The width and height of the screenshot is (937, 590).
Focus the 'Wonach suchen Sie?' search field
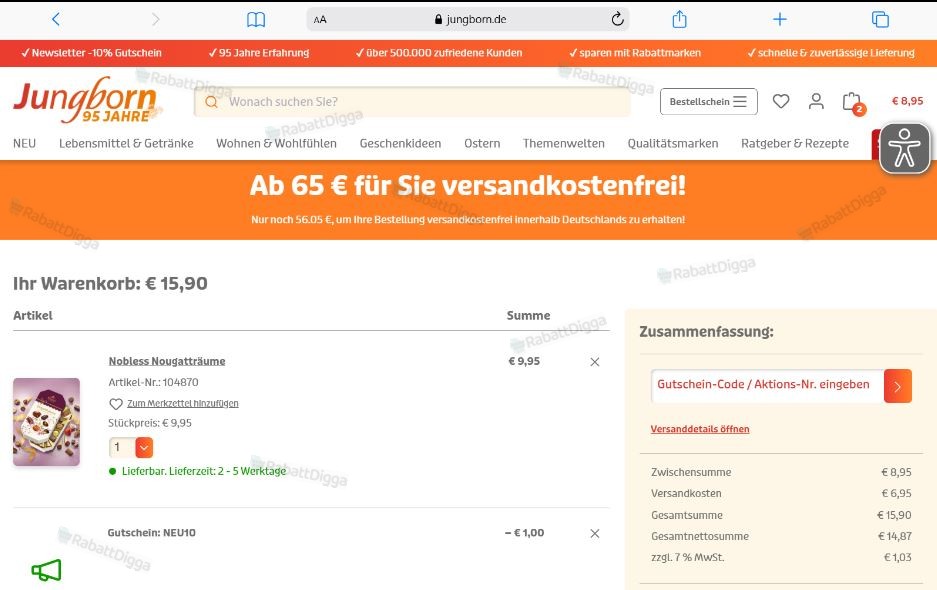[x=412, y=102]
